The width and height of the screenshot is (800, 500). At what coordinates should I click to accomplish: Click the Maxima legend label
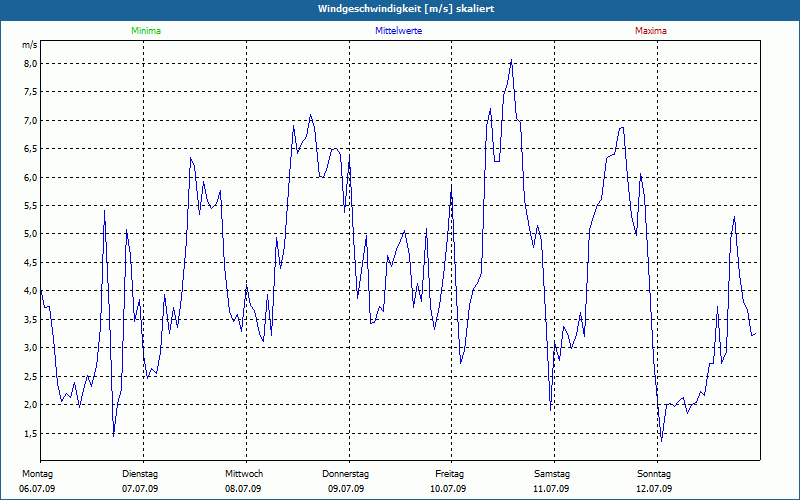(x=651, y=31)
